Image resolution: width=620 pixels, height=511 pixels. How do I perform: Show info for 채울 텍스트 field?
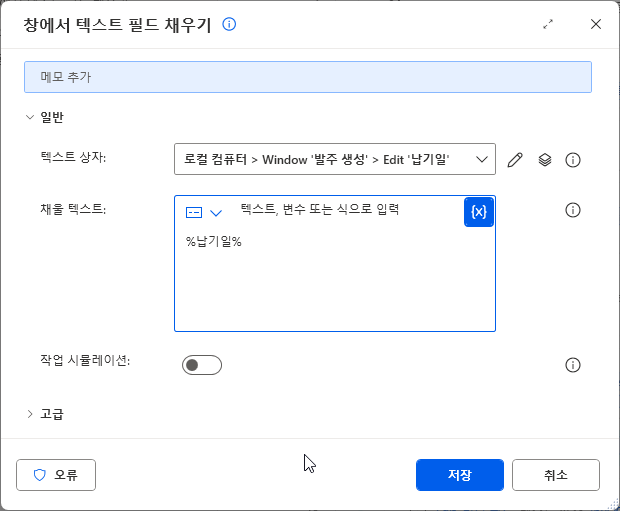pyautogui.click(x=573, y=210)
